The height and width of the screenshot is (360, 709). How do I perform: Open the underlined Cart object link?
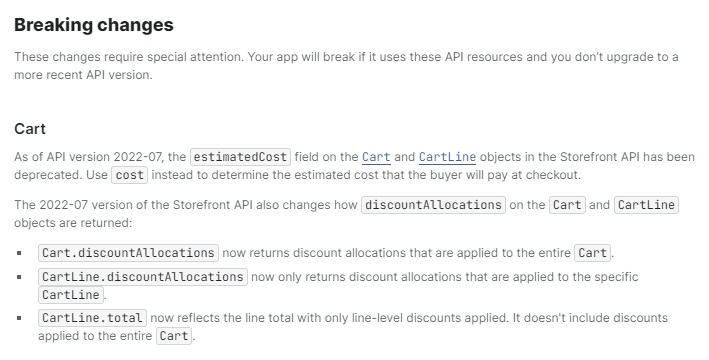(x=376, y=157)
